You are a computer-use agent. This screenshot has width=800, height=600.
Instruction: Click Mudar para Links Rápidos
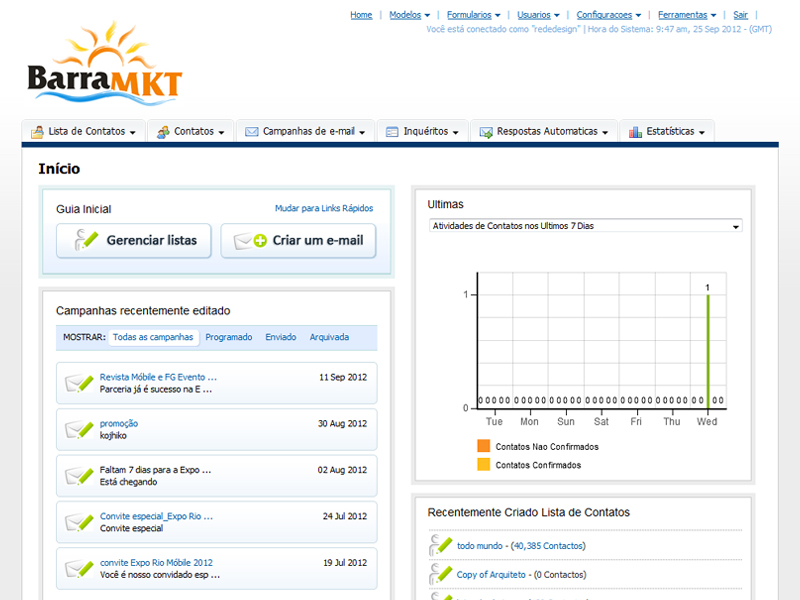(x=324, y=208)
